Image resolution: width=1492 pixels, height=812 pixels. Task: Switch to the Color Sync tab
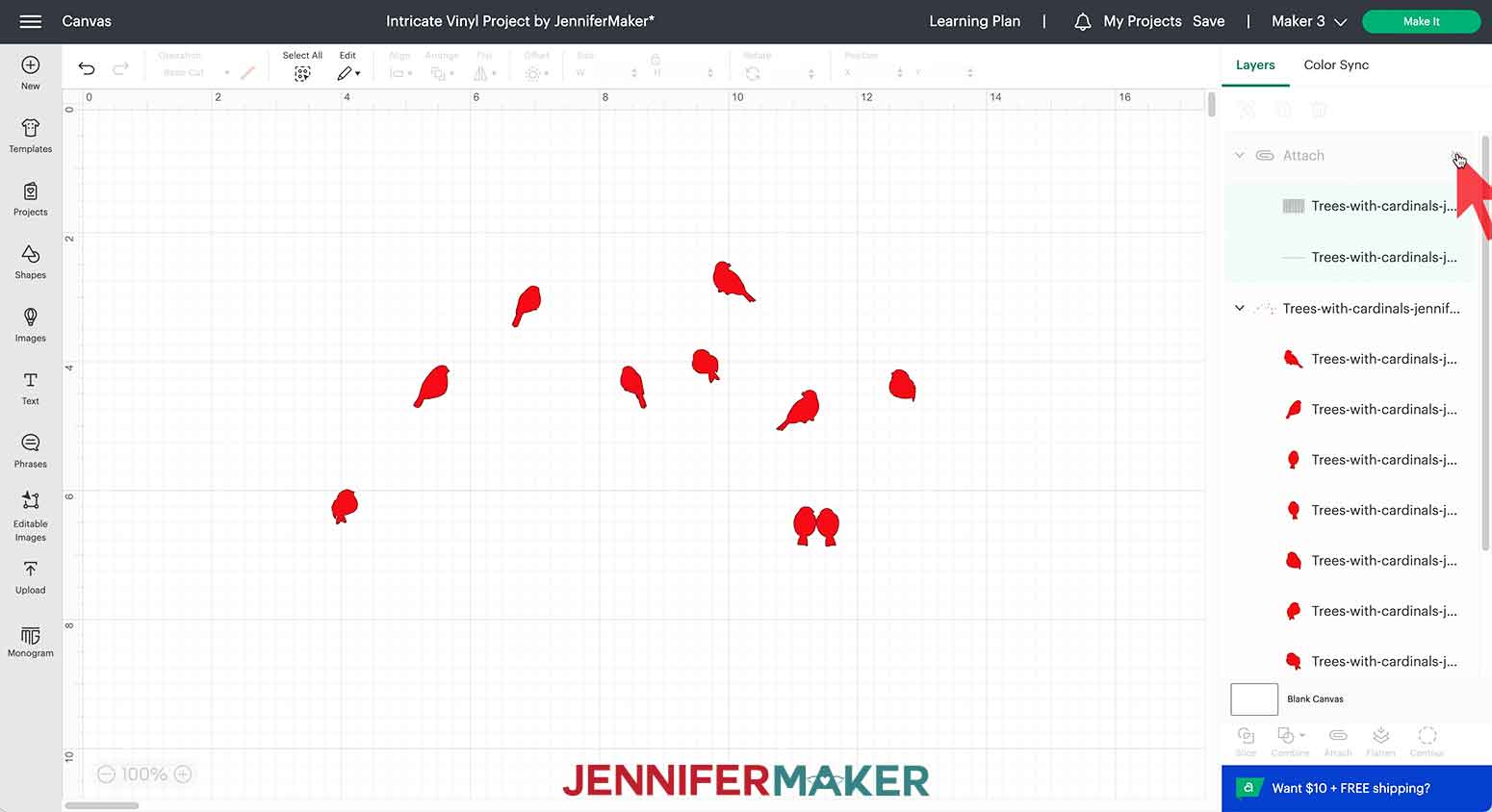pos(1336,64)
